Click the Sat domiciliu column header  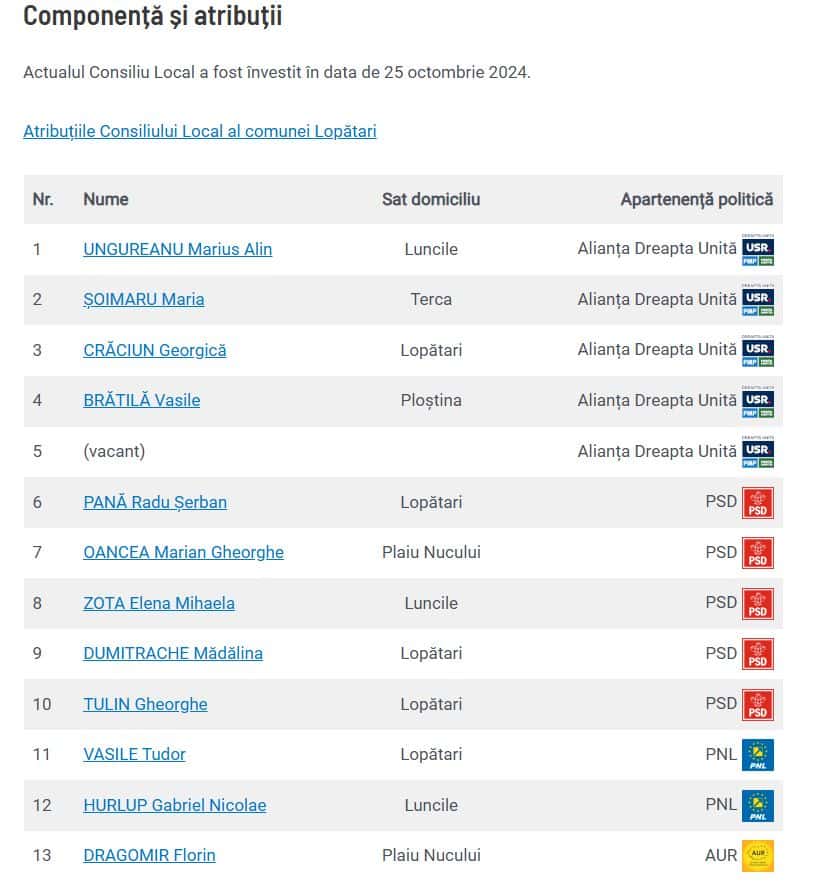coord(431,199)
